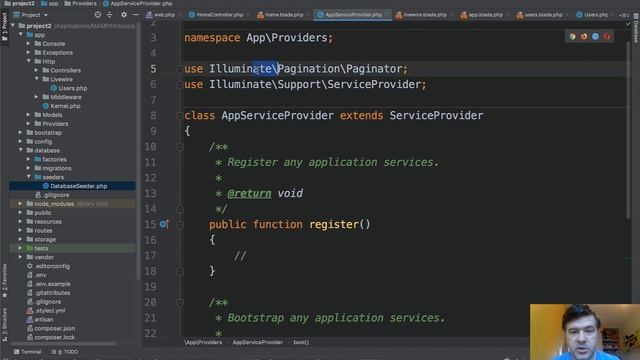The image size is (640, 360).
Task: Open the artisan file
Action: tap(44, 320)
